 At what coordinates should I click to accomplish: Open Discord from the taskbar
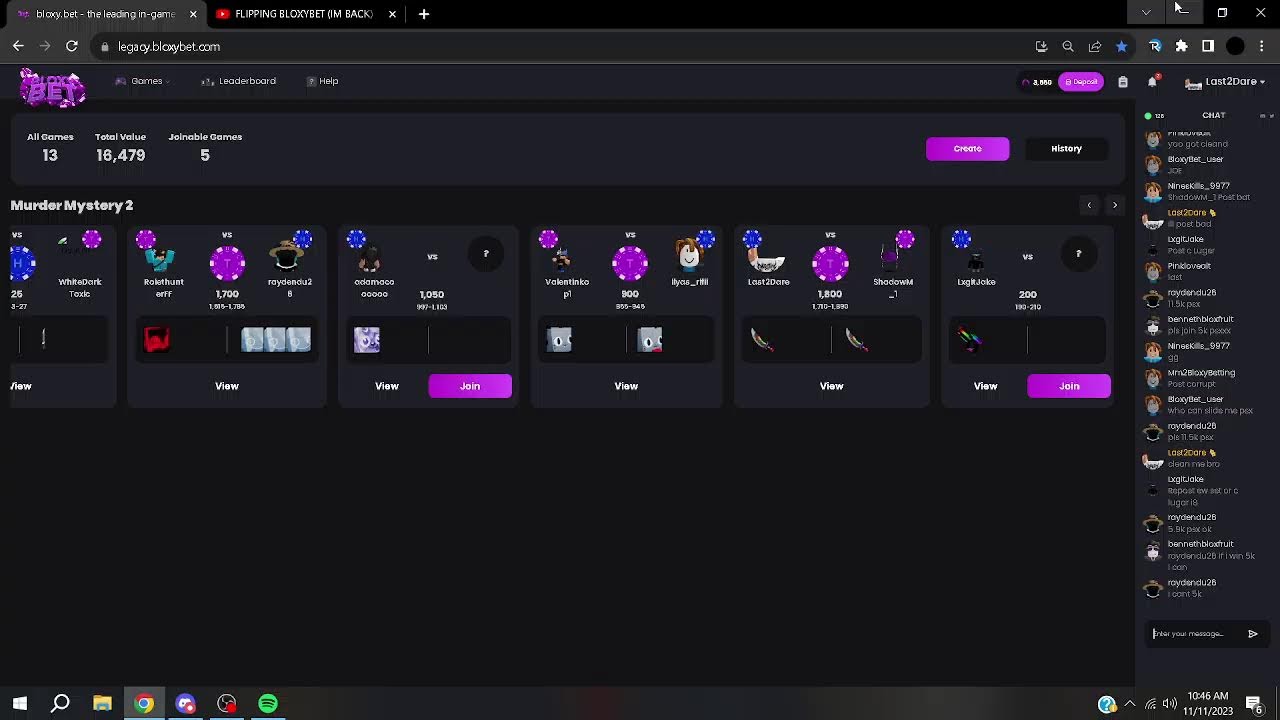(185, 704)
